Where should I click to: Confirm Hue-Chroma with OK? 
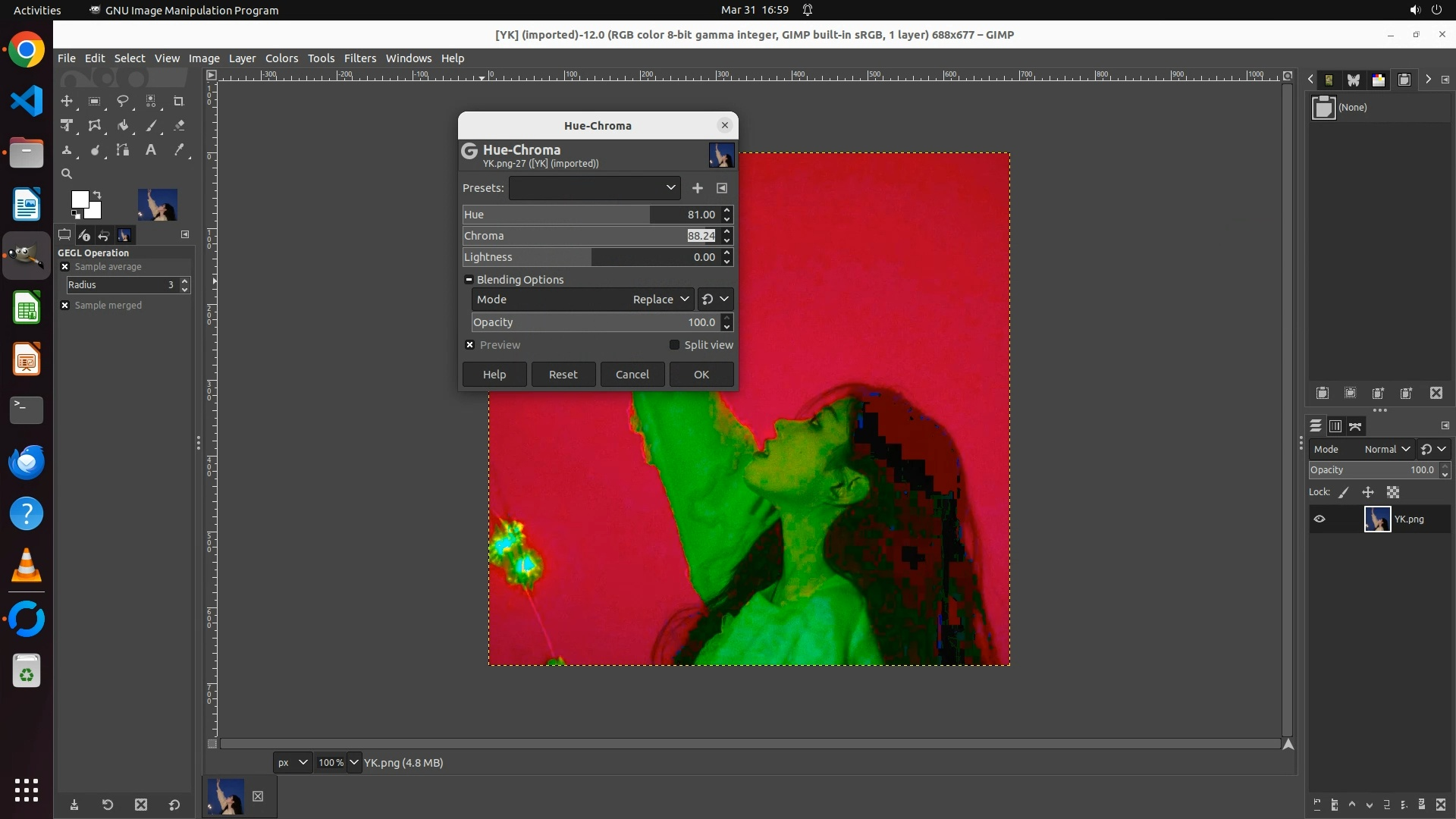pos(701,375)
